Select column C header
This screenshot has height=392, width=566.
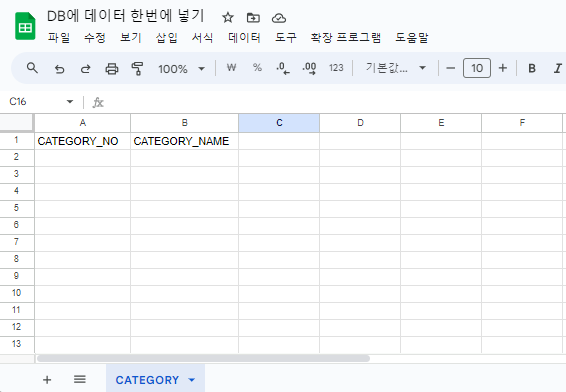point(279,123)
